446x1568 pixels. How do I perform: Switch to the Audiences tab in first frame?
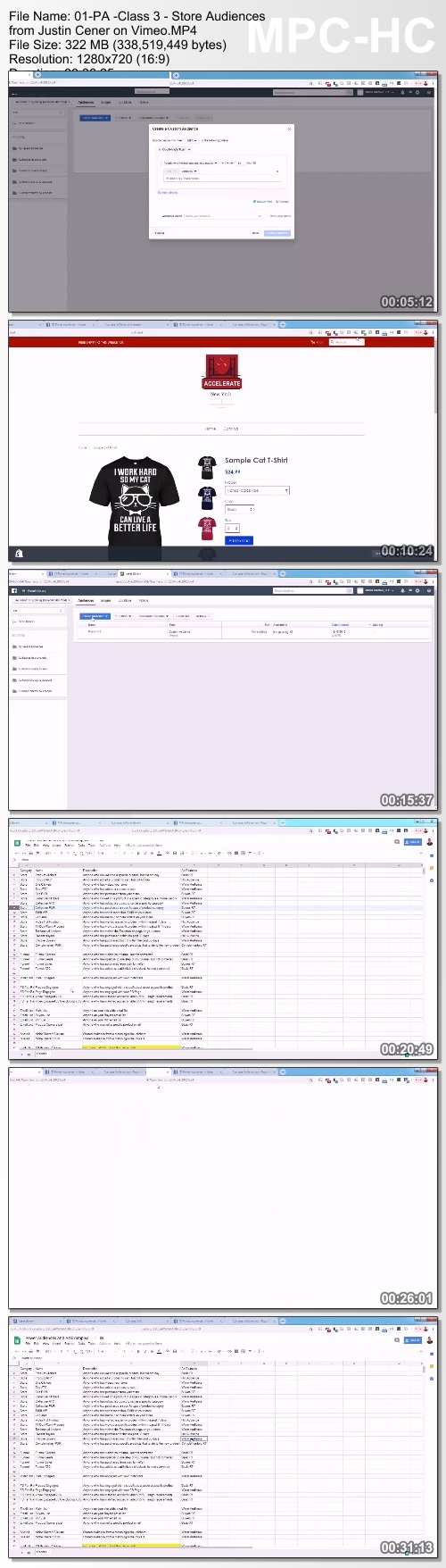[86, 103]
